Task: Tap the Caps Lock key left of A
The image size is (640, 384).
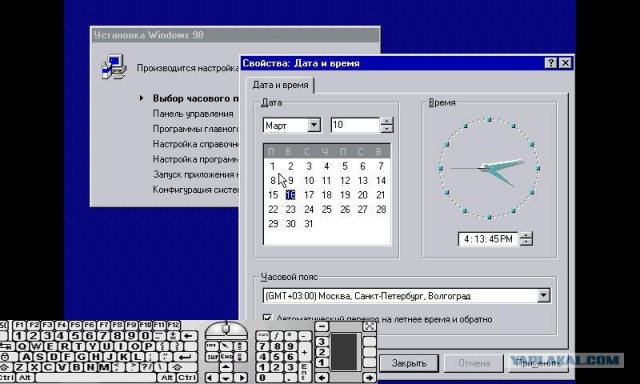Action: click(9, 357)
